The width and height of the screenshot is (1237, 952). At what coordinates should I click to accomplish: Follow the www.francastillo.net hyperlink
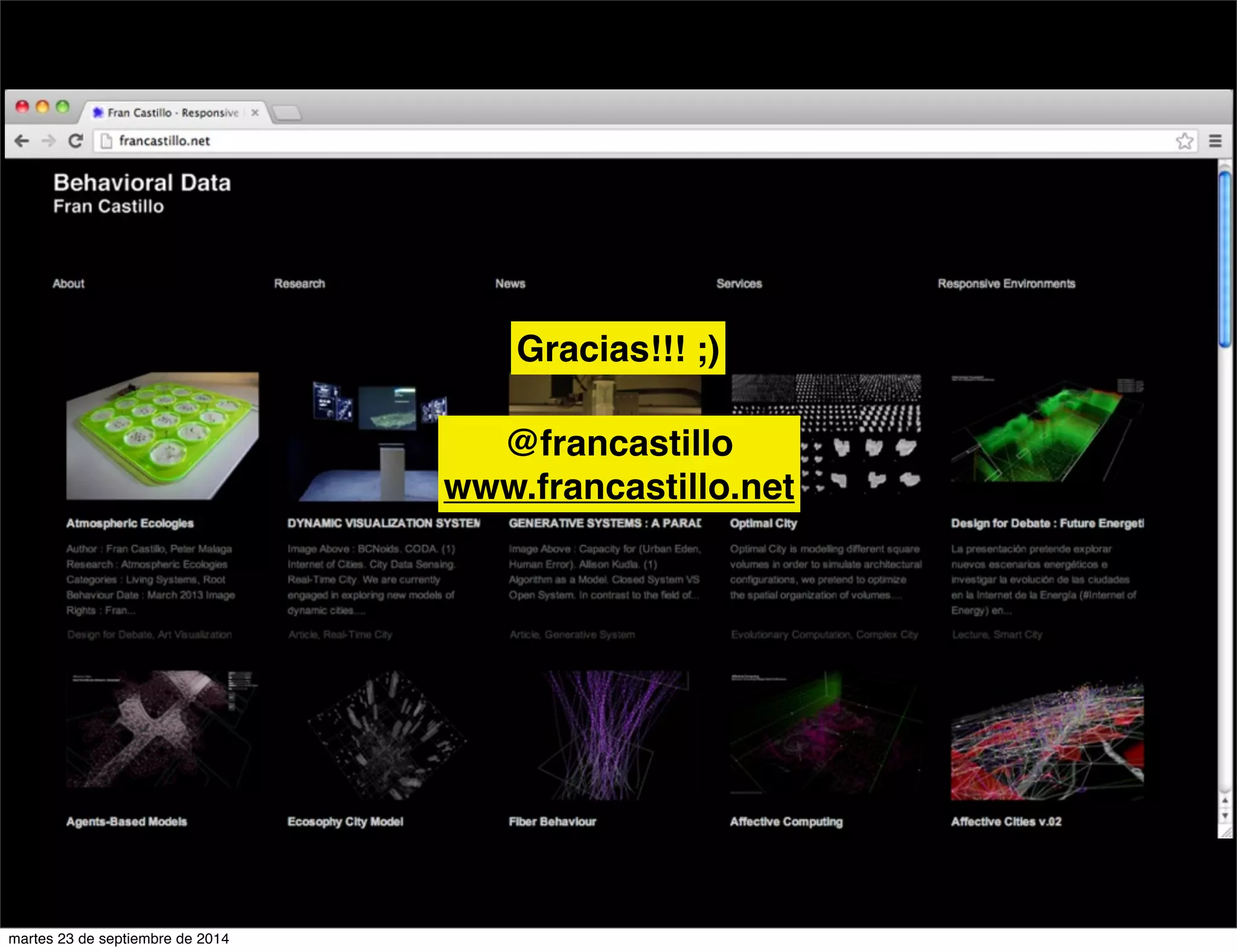[x=618, y=487]
